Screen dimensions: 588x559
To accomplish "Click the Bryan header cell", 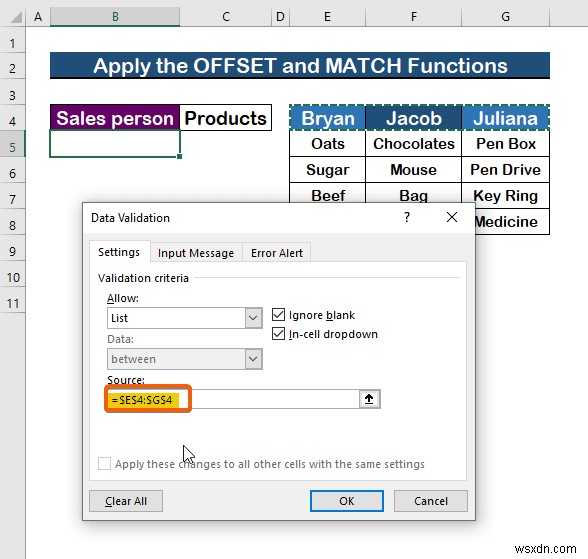I will click(x=327, y=118).
